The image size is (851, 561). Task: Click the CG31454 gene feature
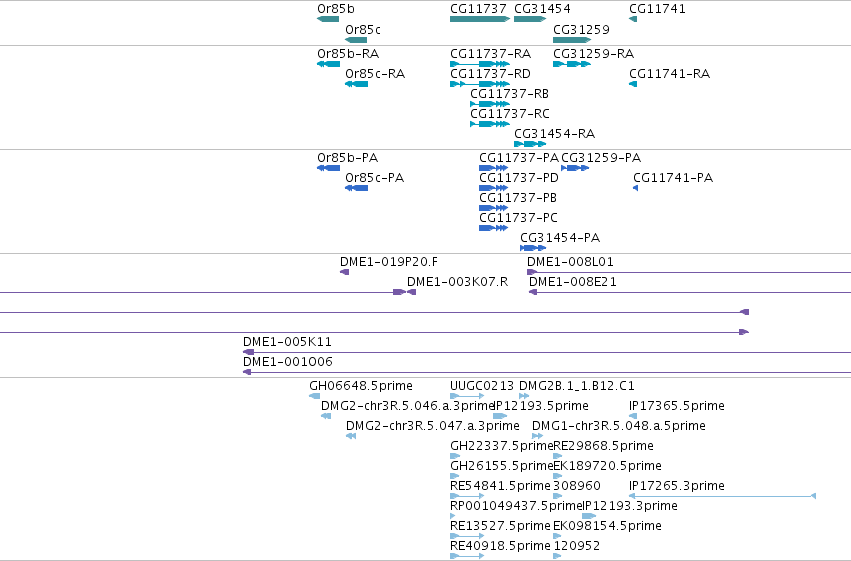click(530, 19)
